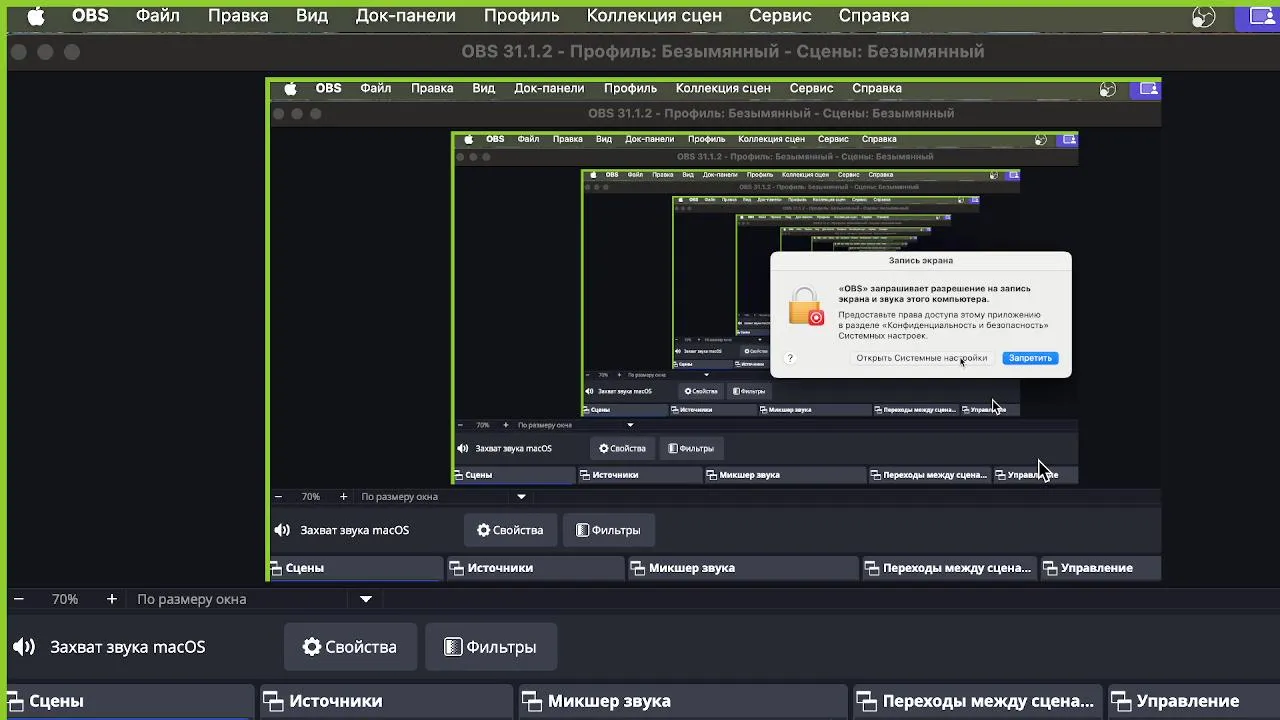Open Фильтры button in the main window toolbar
Image resolution: width=1280 pixels, height=720 pixels.
pyautogui.click(x=490, y=647)
